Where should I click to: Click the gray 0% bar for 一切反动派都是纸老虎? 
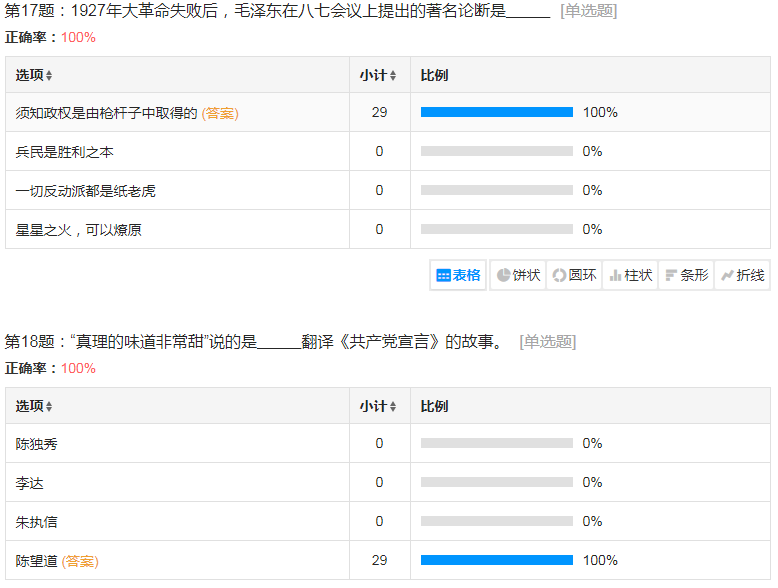coord(496,190)
